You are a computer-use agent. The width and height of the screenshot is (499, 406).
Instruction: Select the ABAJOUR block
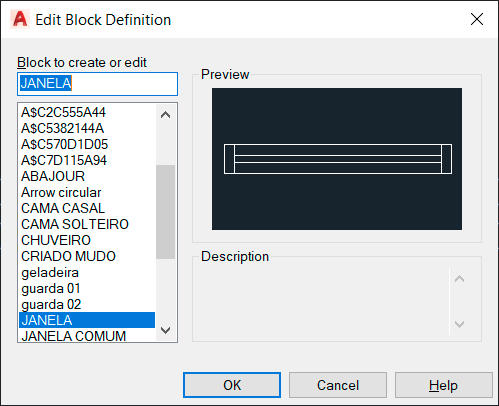[87, 176]
